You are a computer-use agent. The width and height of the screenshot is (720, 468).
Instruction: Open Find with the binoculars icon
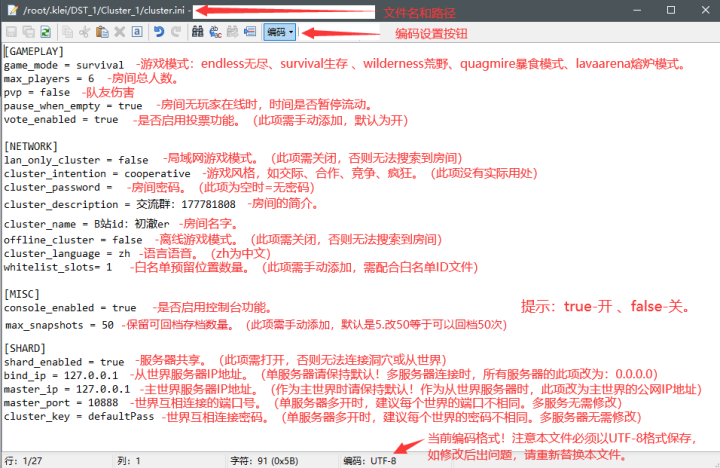pyautogui.click(x=197, y=32)
